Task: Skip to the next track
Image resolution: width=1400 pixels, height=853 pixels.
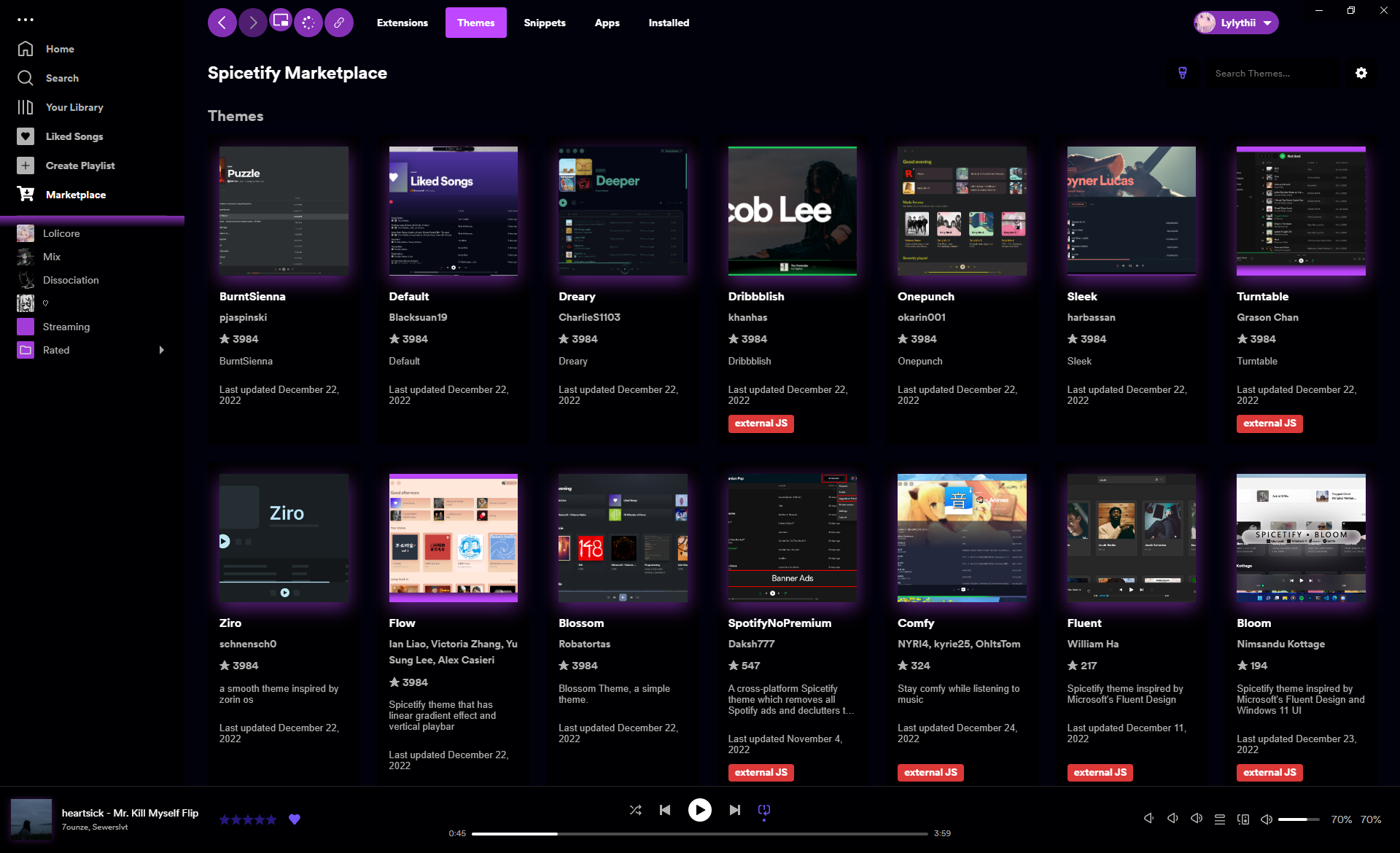Action: (x=735, y=810)
